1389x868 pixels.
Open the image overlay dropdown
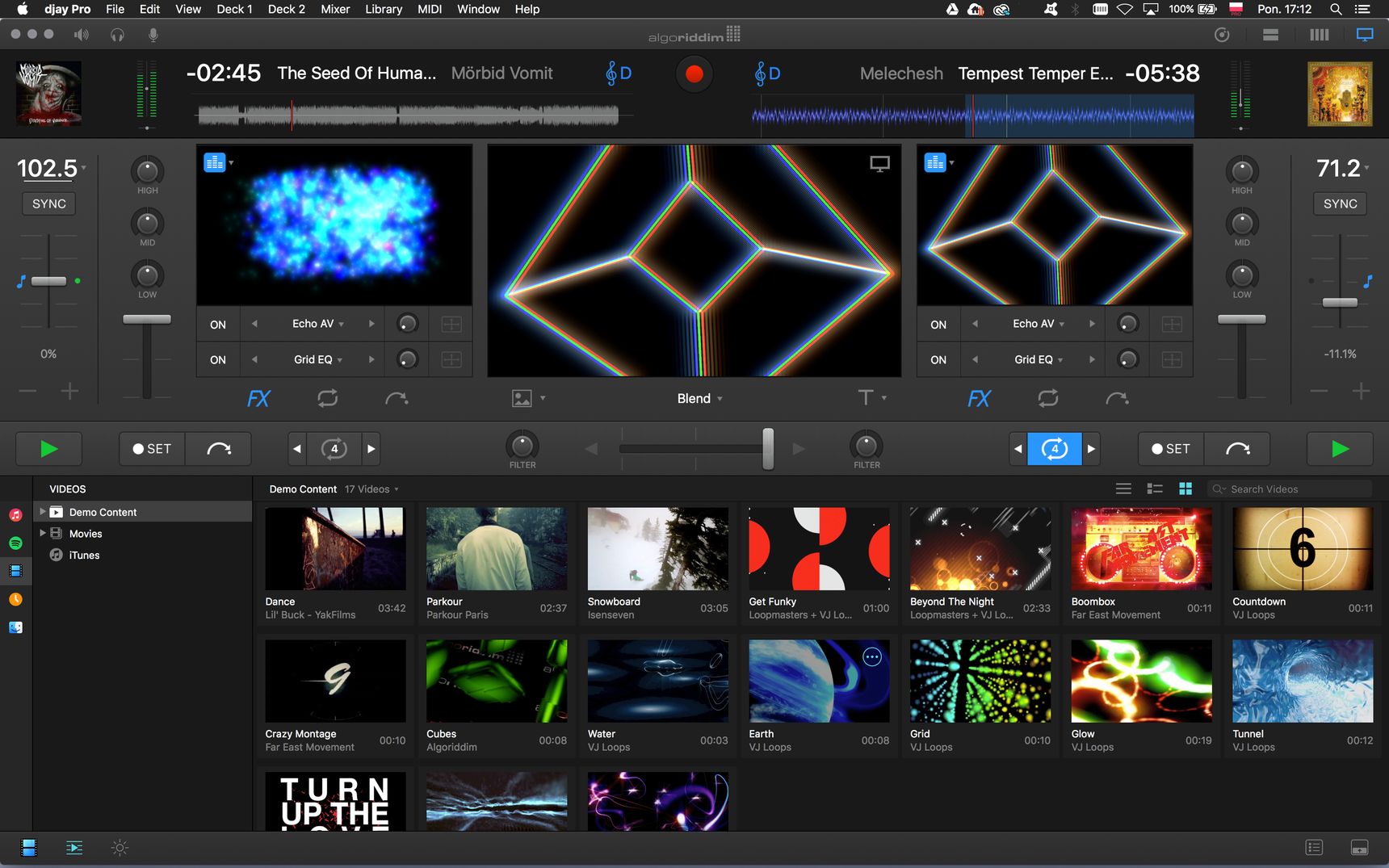coord(529,398)
